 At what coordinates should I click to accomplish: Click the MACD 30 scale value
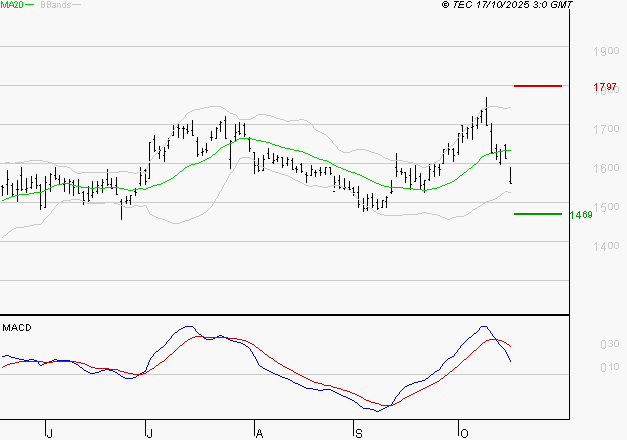608,344
